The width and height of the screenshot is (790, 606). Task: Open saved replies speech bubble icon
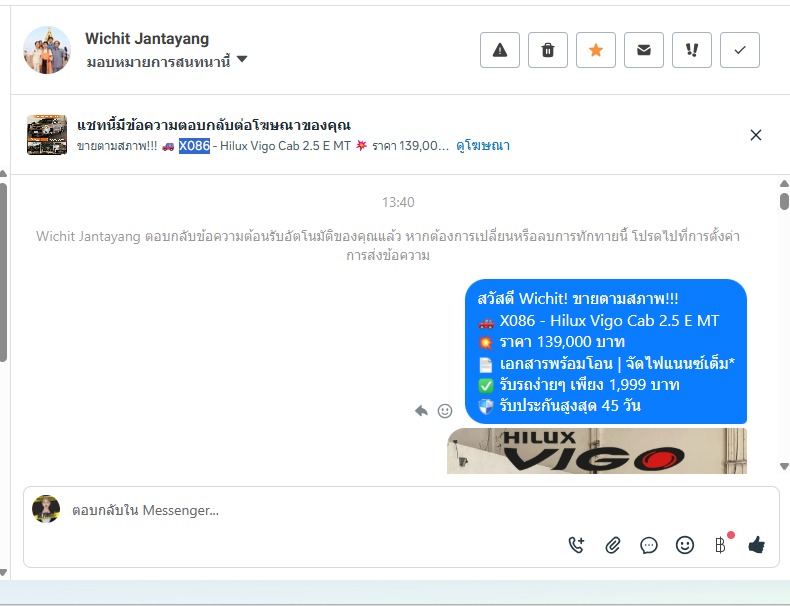[648, 545]
